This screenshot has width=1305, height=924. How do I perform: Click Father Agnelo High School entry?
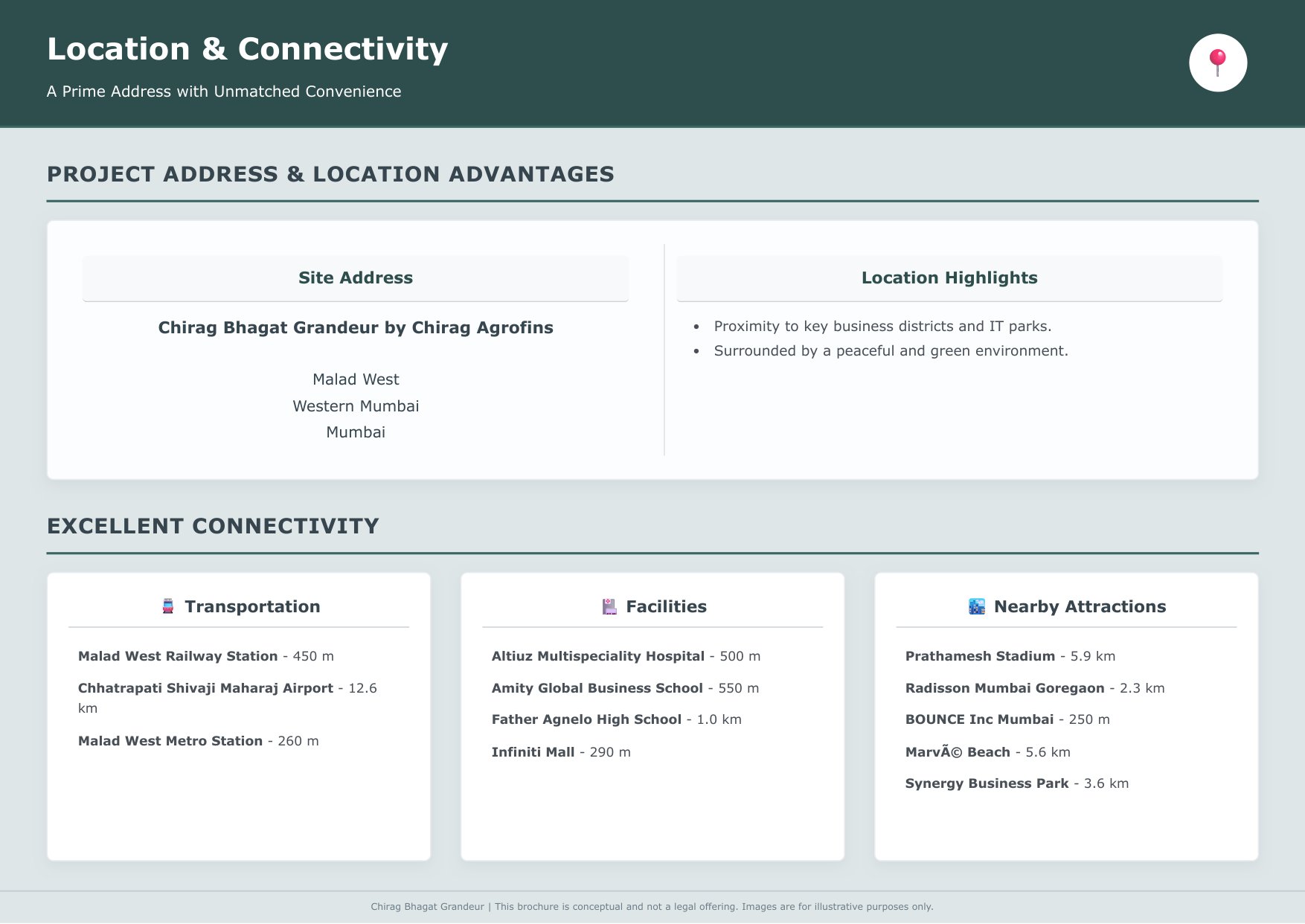click(x=616, y=719)
